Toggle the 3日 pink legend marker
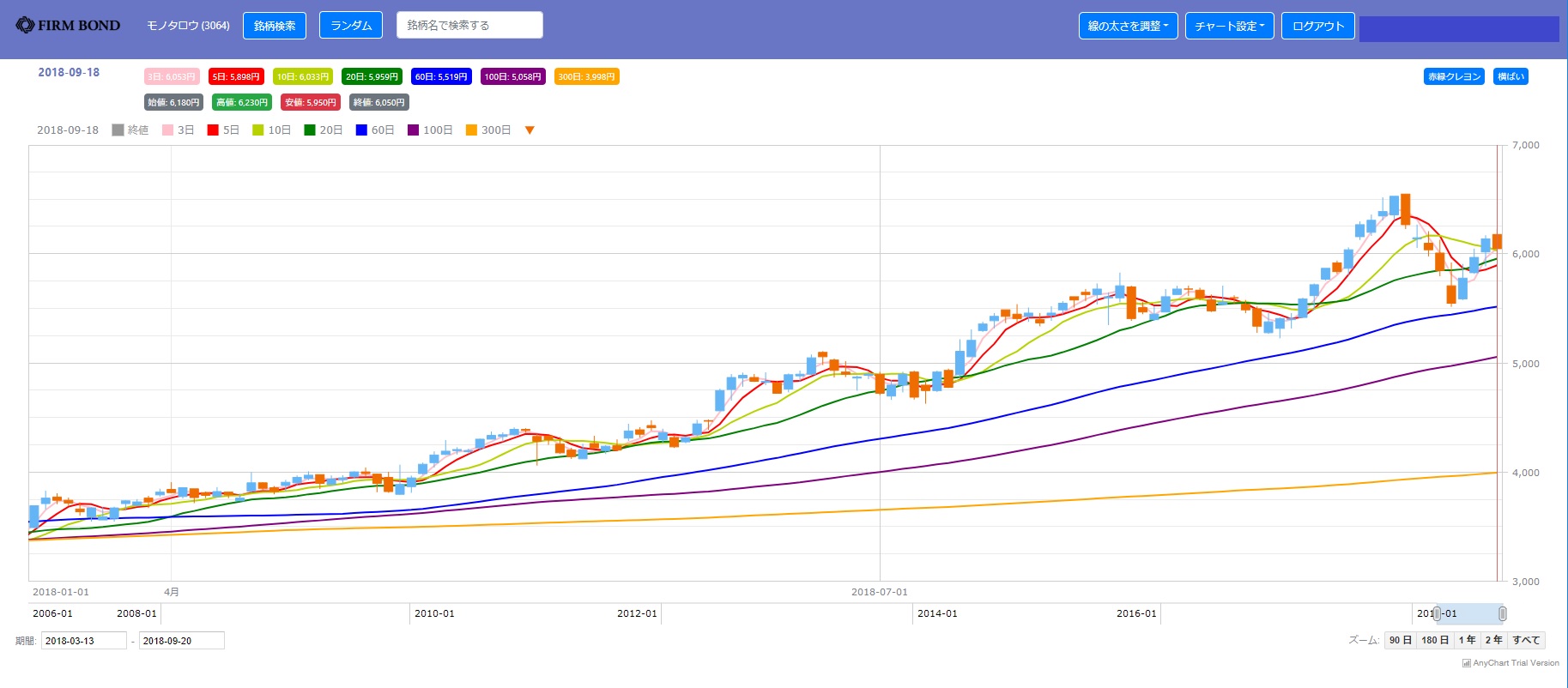This screenshot has width=1568, height=688. (168, 130)
